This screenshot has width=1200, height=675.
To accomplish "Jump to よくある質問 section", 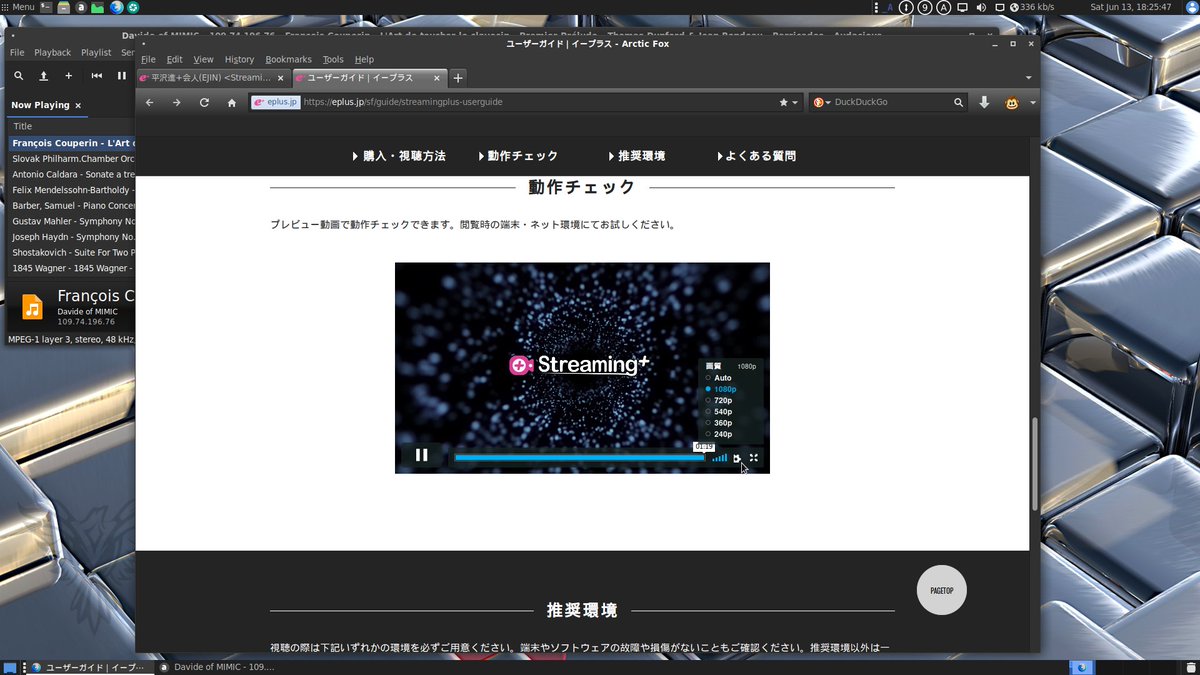I will click(x=757, y=156).
